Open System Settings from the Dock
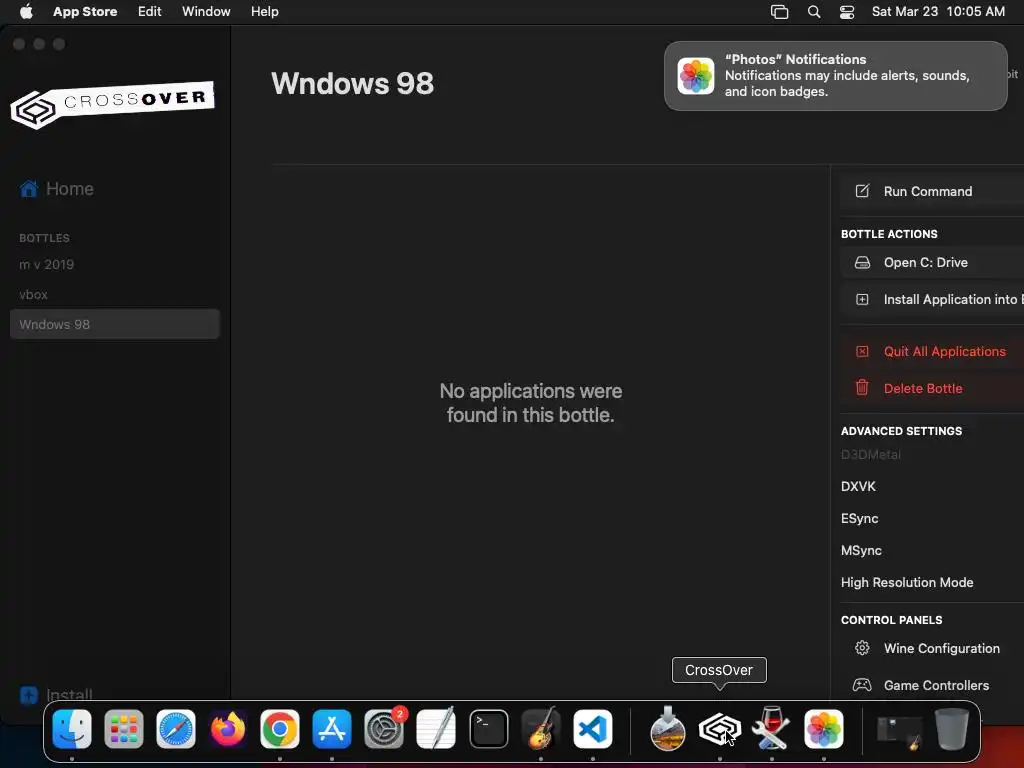Screen dimensions: 1024x768 coord(384,729)
